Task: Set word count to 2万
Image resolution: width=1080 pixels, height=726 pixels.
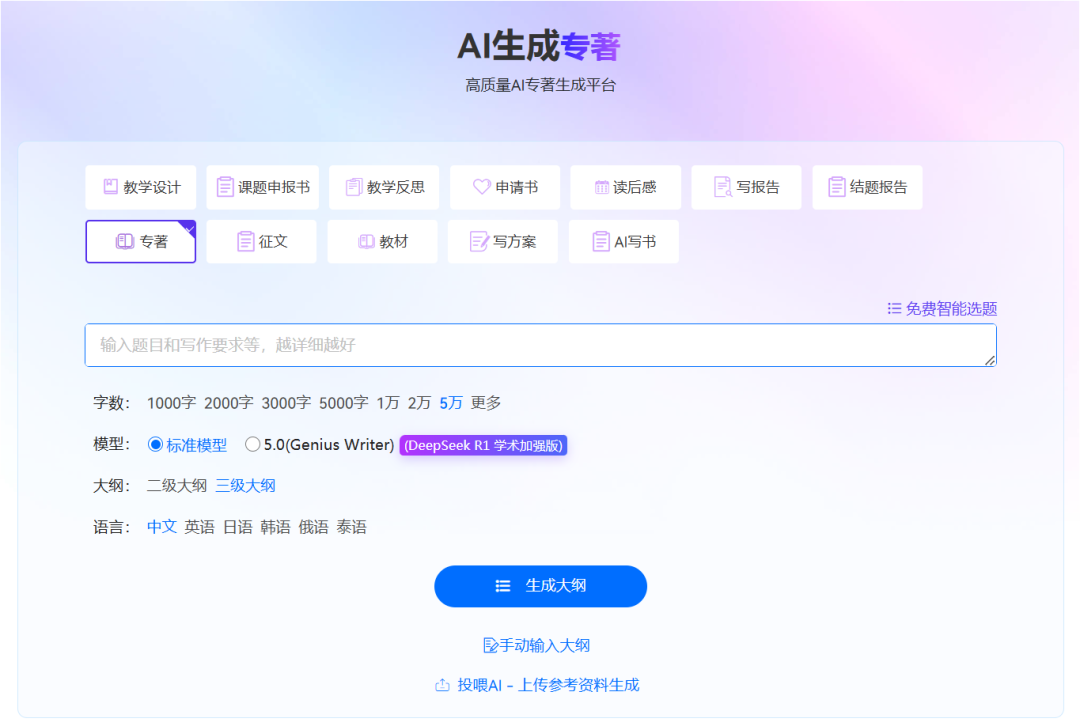Action: 419,403
